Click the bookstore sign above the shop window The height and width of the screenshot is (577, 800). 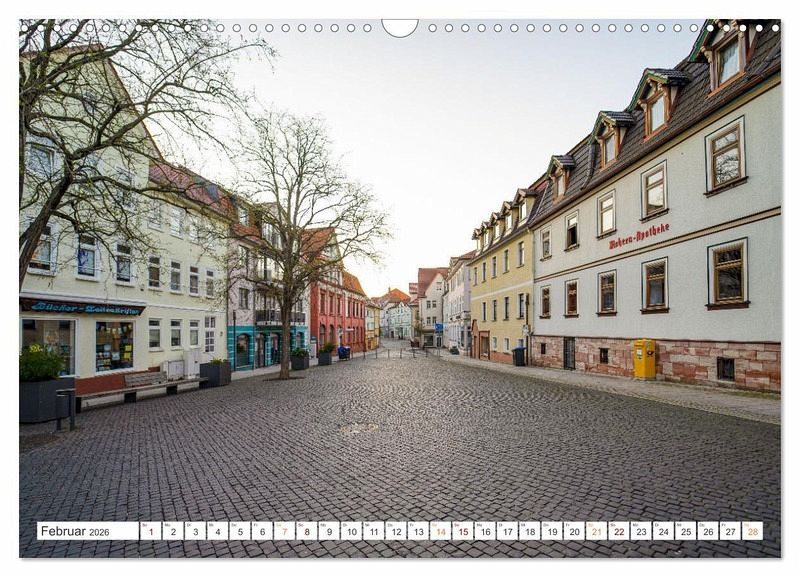click(82, 308)
